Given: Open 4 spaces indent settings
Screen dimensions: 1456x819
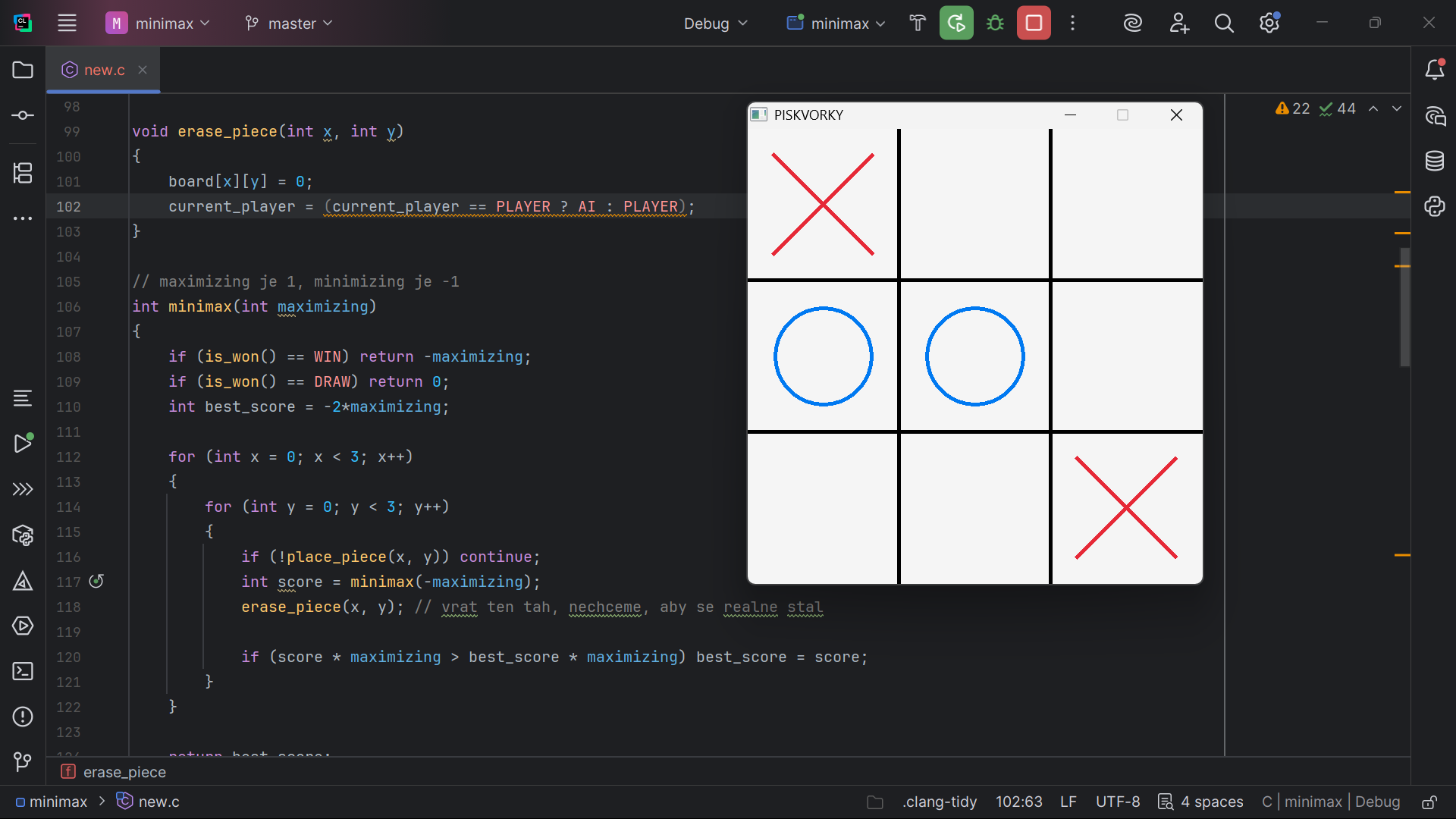Looking at the screenshot, I should [x=1201, y=802].
